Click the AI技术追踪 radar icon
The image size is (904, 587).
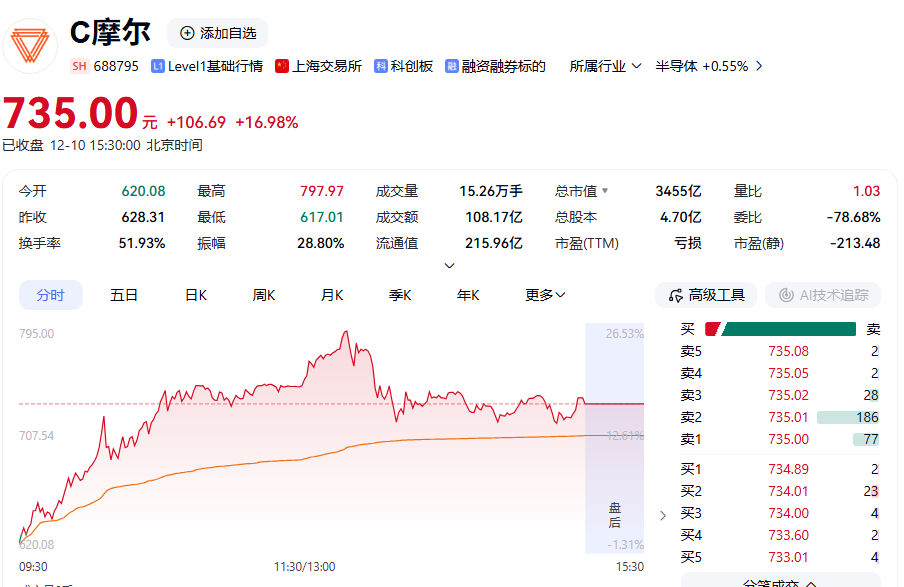[x=786, y=295]
